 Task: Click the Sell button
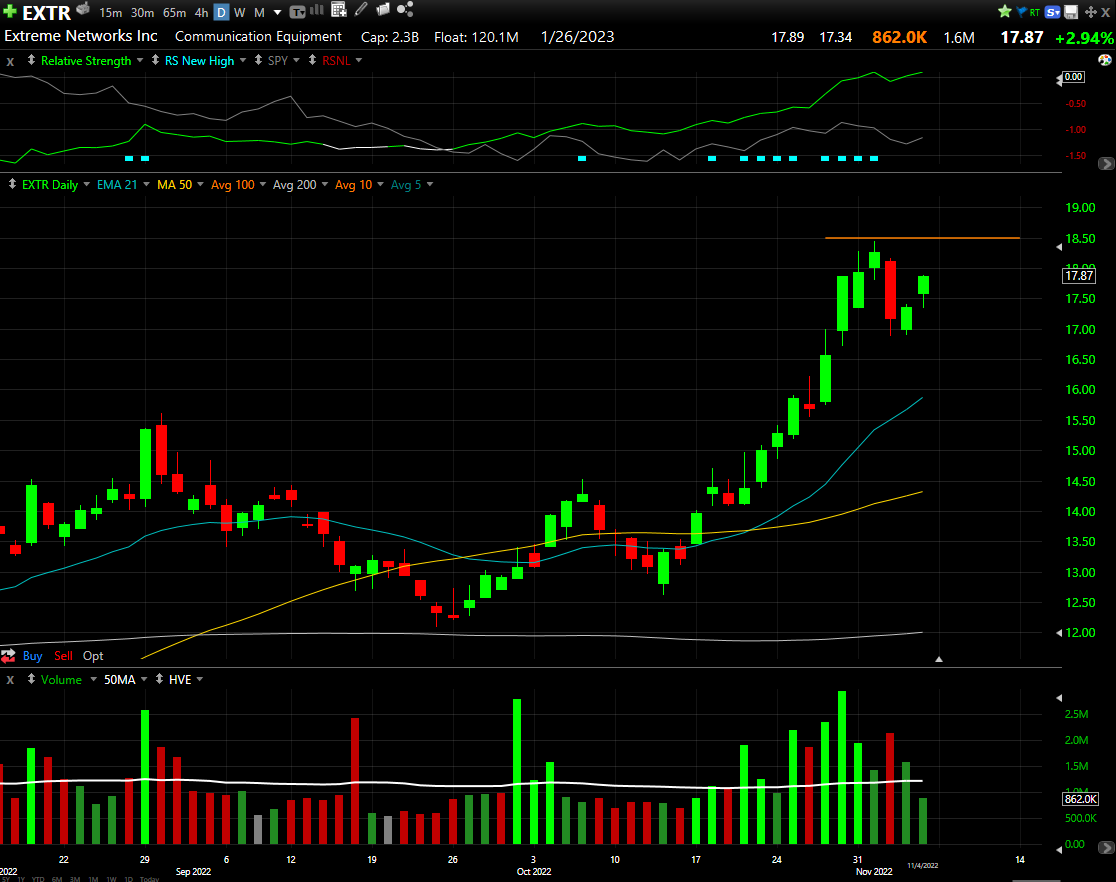pos(63,656)
